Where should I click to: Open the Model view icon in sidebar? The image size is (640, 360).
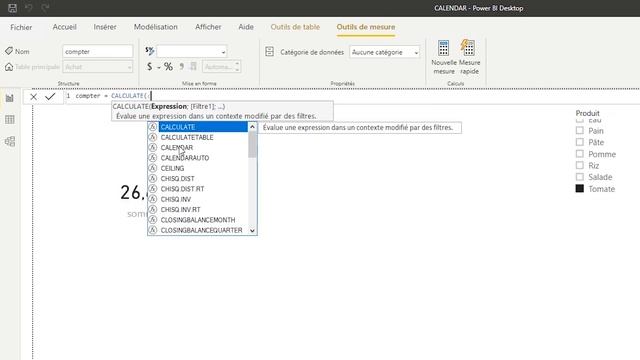coord(10,141)
